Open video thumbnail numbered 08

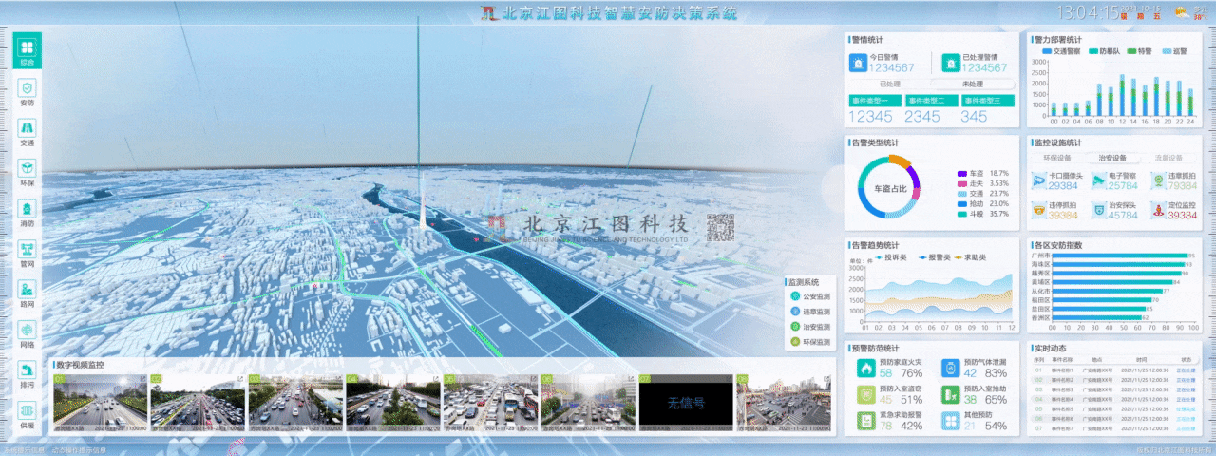(x=781, y=403)
